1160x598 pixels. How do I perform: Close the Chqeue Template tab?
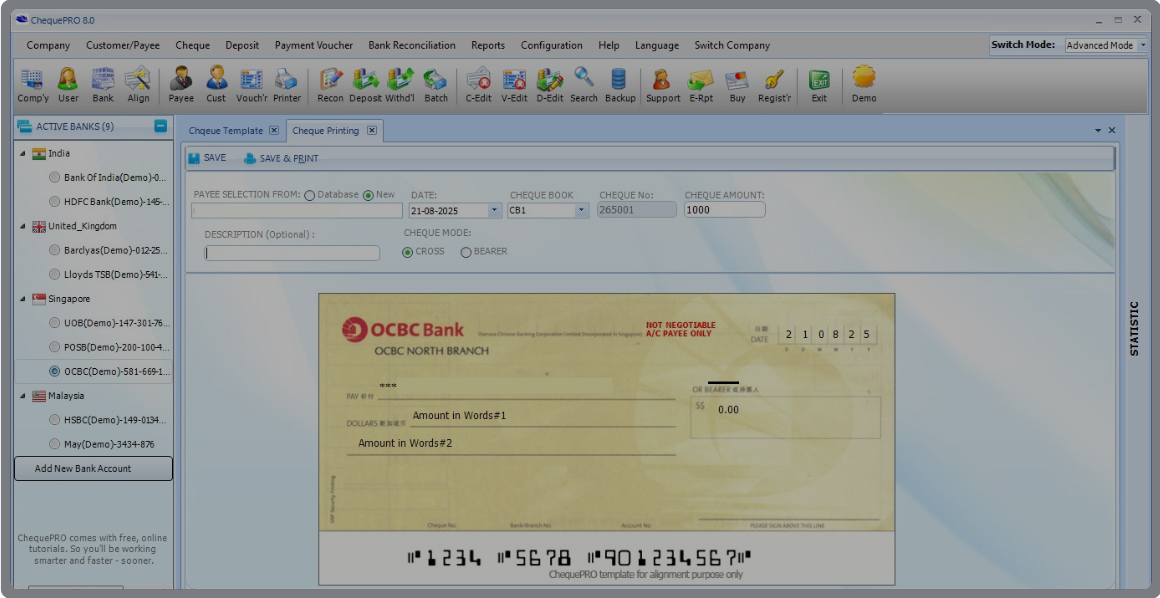click(x=274, y=130)
